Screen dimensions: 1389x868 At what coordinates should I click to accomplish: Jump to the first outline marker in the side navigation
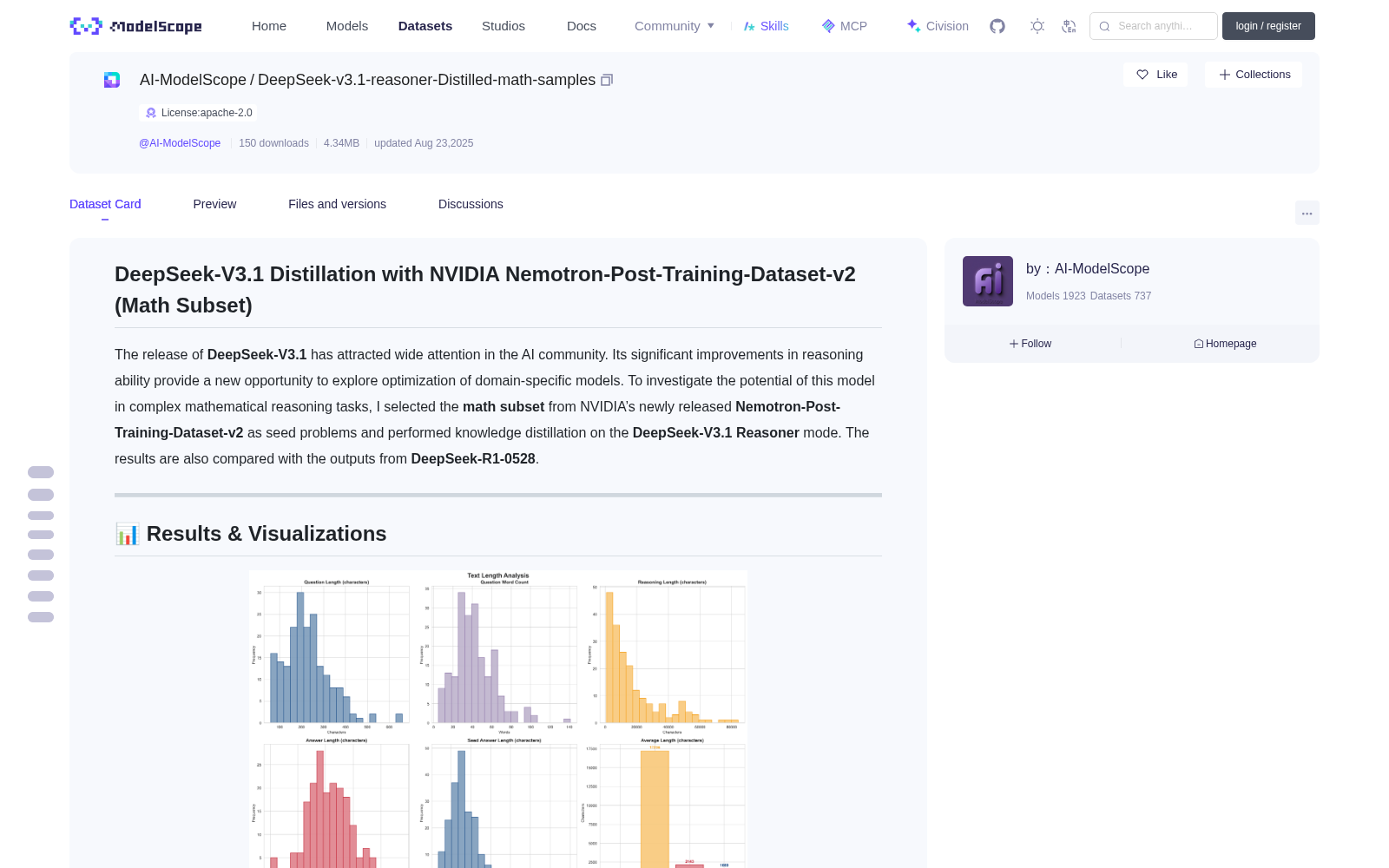click(41, 472)
